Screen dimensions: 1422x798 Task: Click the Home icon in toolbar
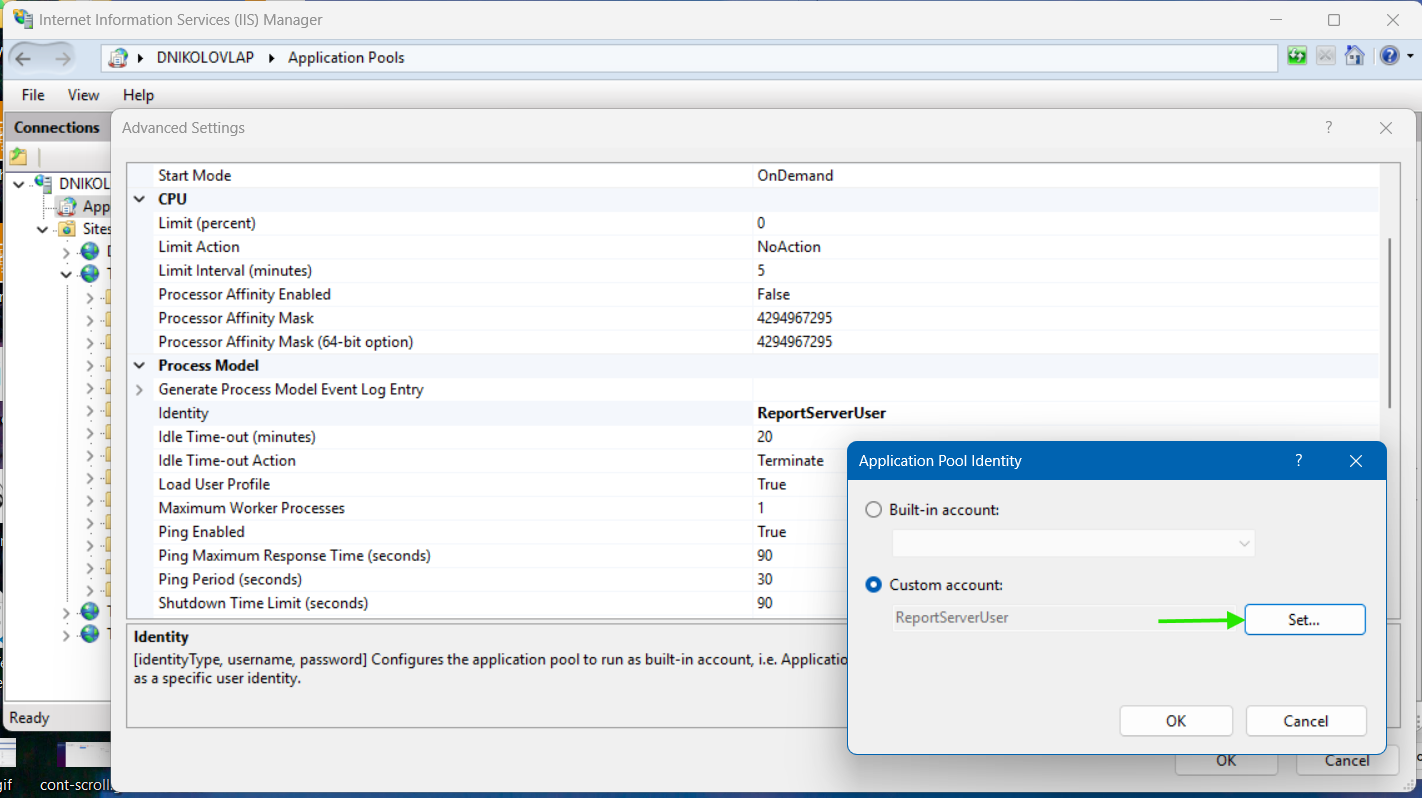click(1354, 56)
